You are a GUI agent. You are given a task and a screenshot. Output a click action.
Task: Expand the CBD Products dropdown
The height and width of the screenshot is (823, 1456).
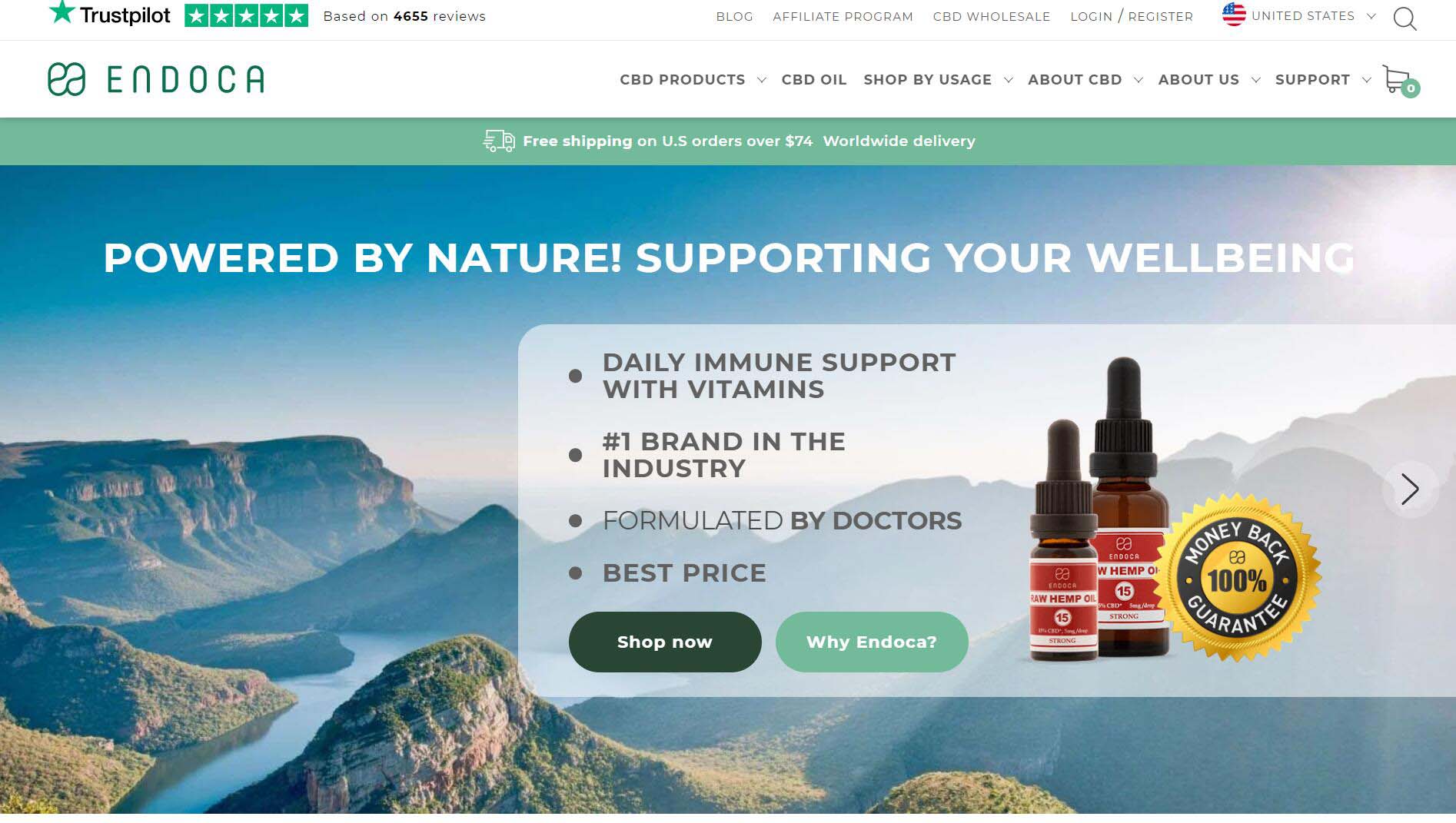point(693,80)
